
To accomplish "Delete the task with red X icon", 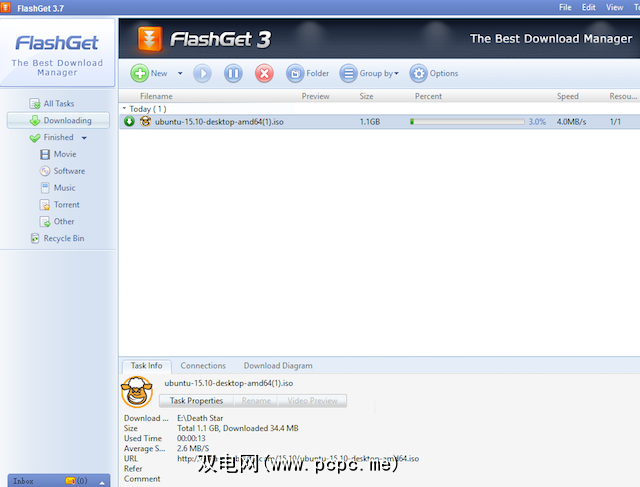I will (x=264, y=73).
